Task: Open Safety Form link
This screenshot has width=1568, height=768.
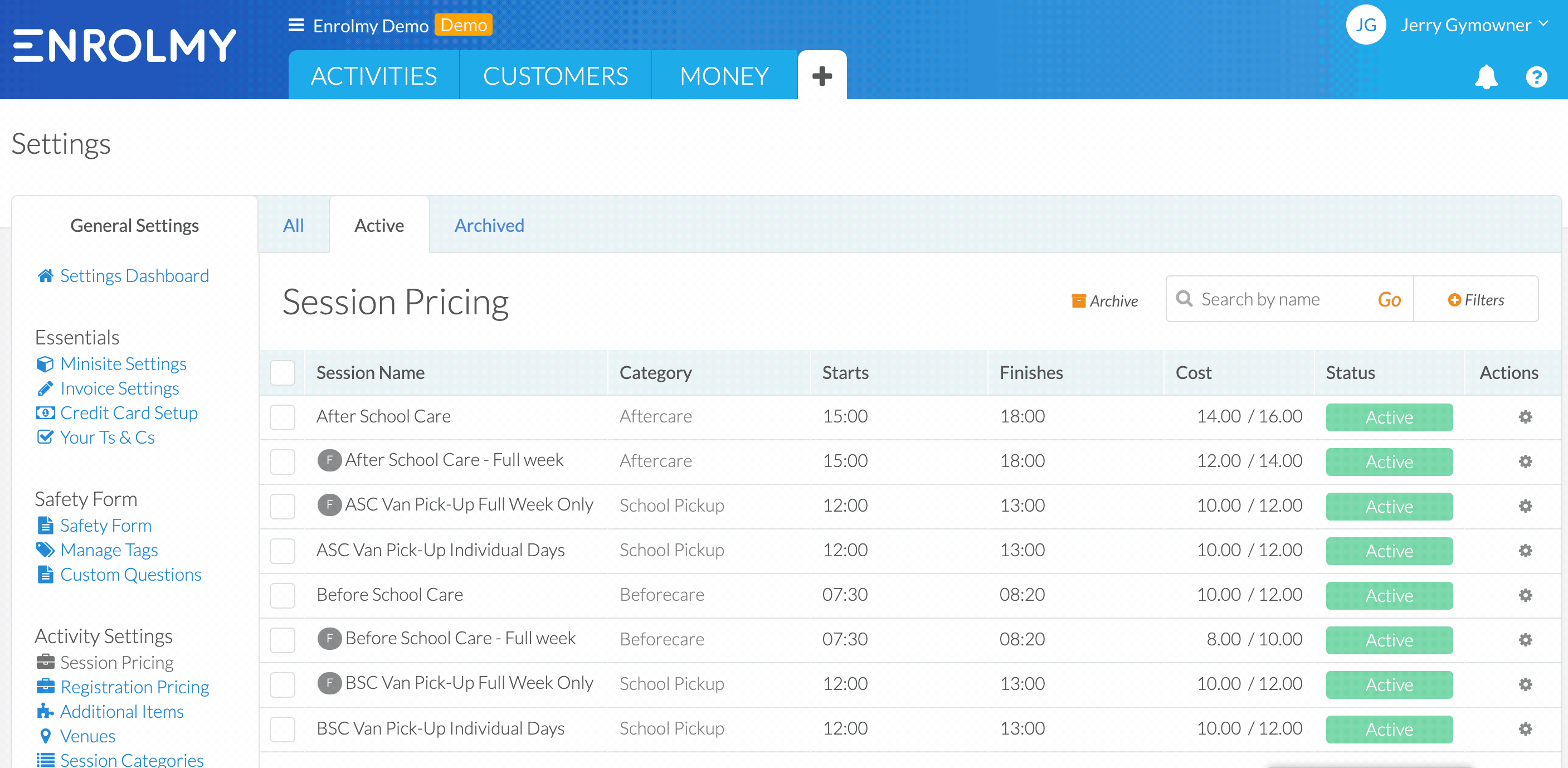Action: coord(106,525)
